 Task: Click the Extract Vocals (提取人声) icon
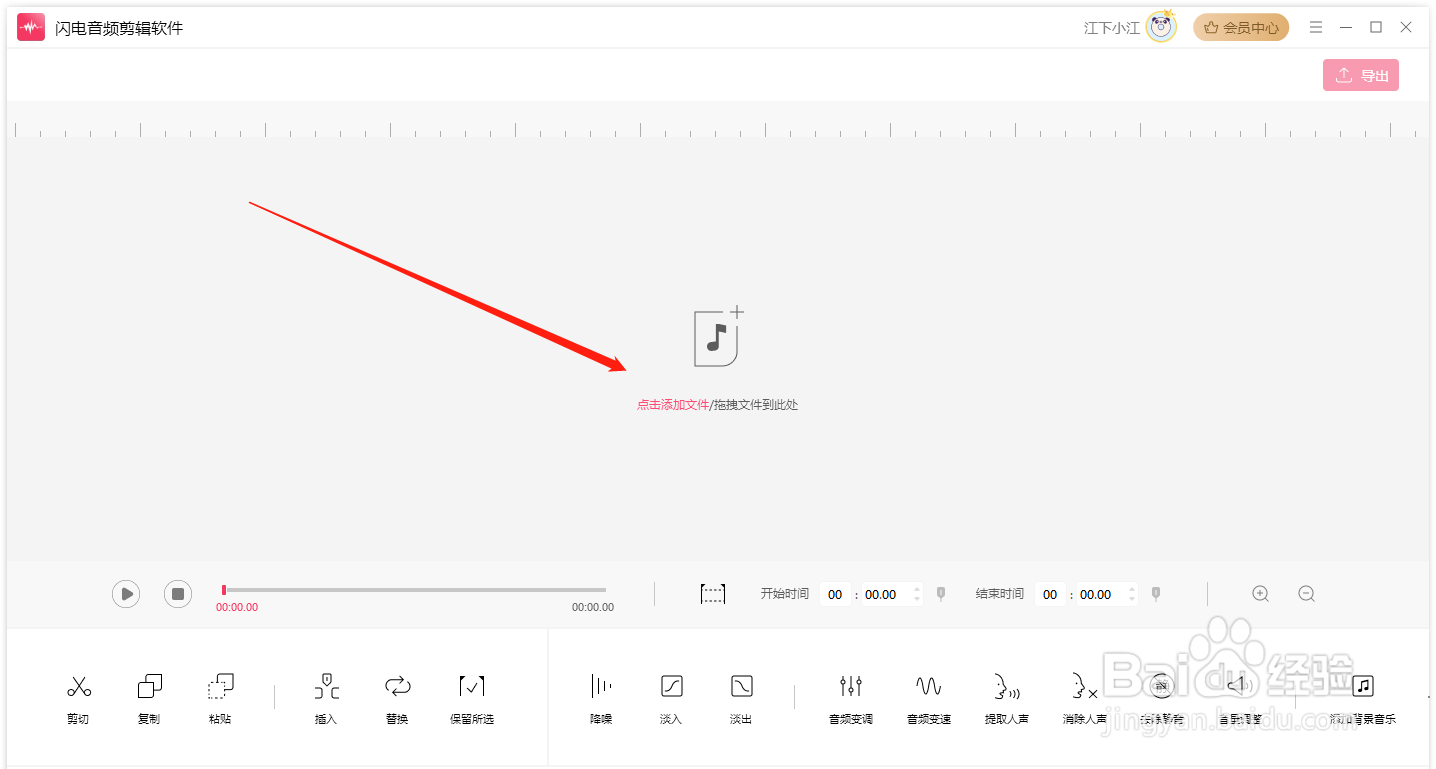coord(1006,687)
